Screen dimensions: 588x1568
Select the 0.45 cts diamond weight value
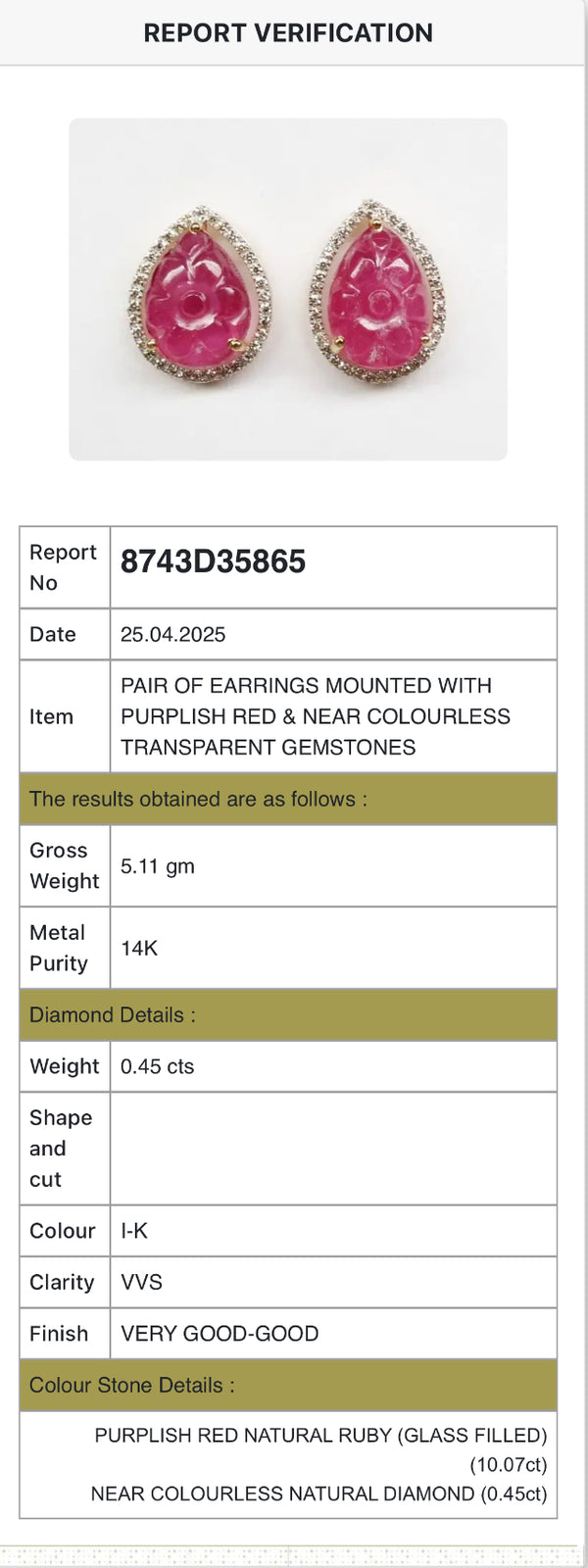(x=157, y=1066)
